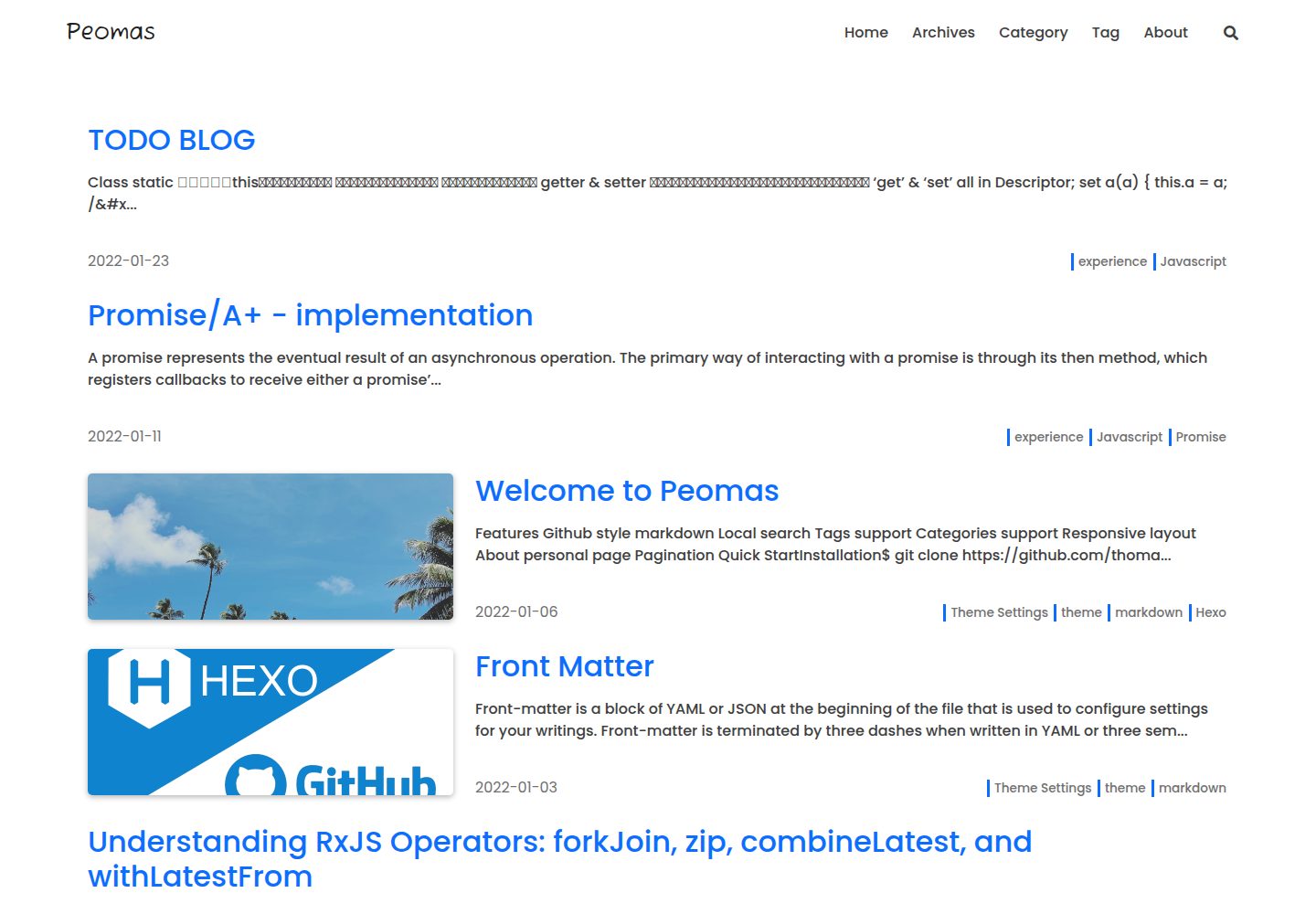Click the TODO BLOG excerpt text
Screen dimensions: 1316x914
coord(657,193)
